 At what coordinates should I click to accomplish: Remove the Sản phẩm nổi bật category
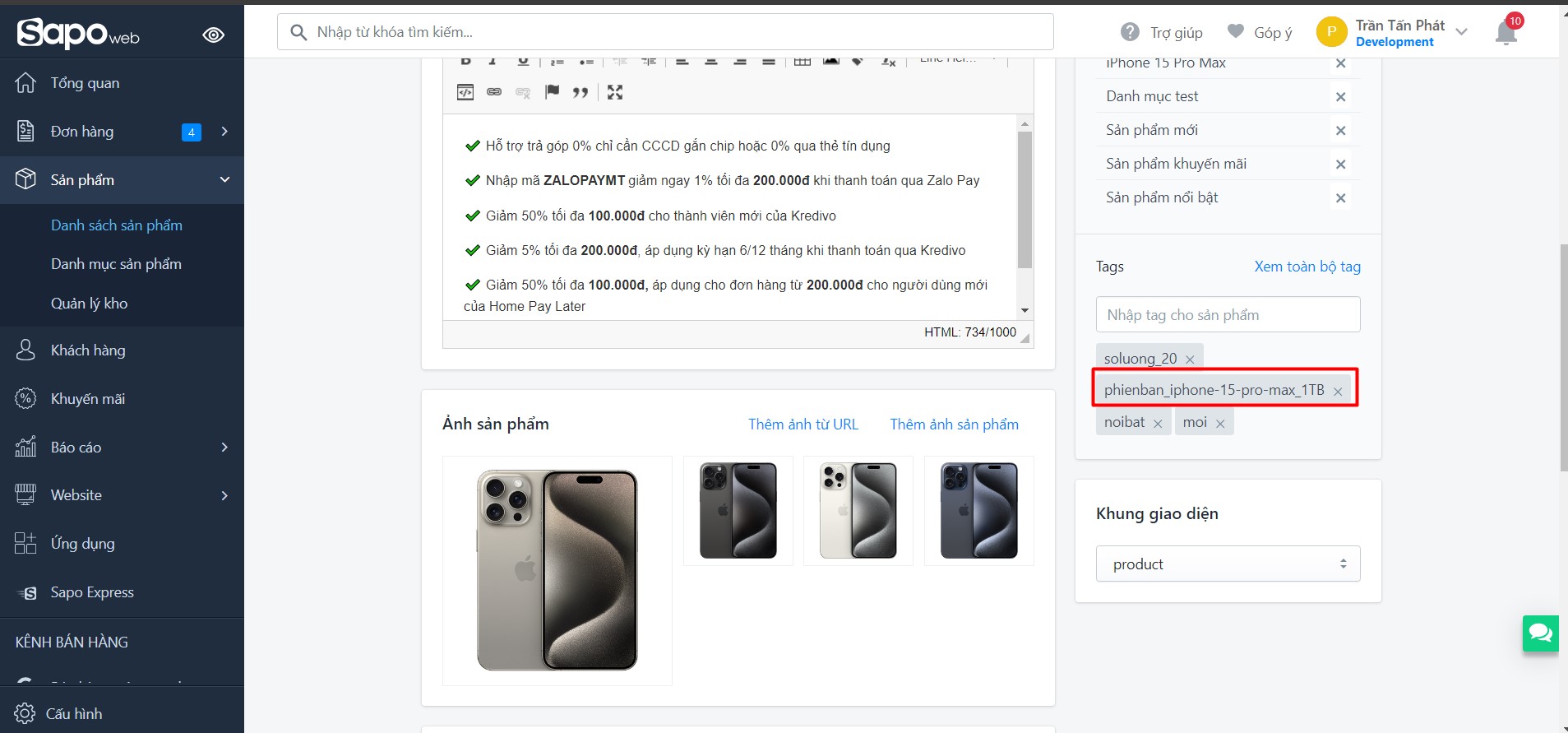[x=1340, y=198]
